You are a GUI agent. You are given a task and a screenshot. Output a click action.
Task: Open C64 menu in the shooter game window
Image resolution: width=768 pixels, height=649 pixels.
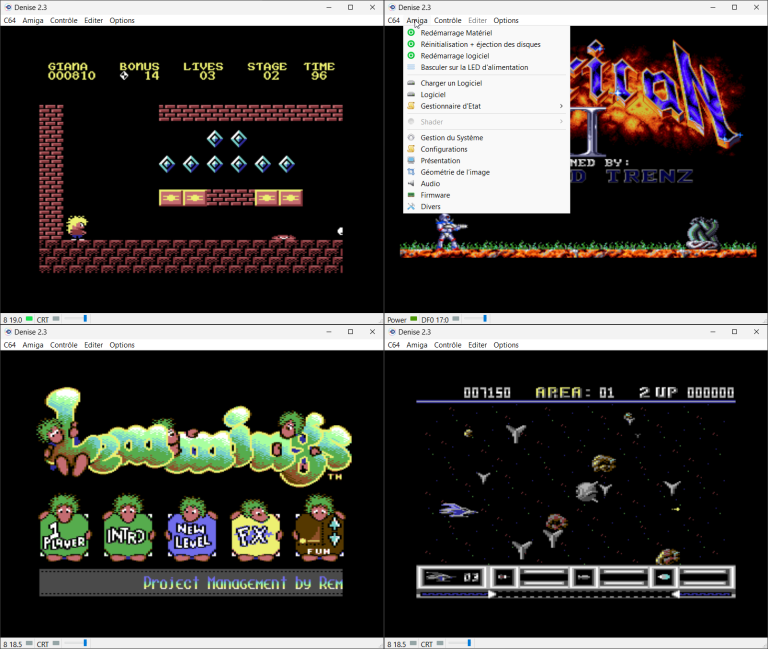click(393, 345)
